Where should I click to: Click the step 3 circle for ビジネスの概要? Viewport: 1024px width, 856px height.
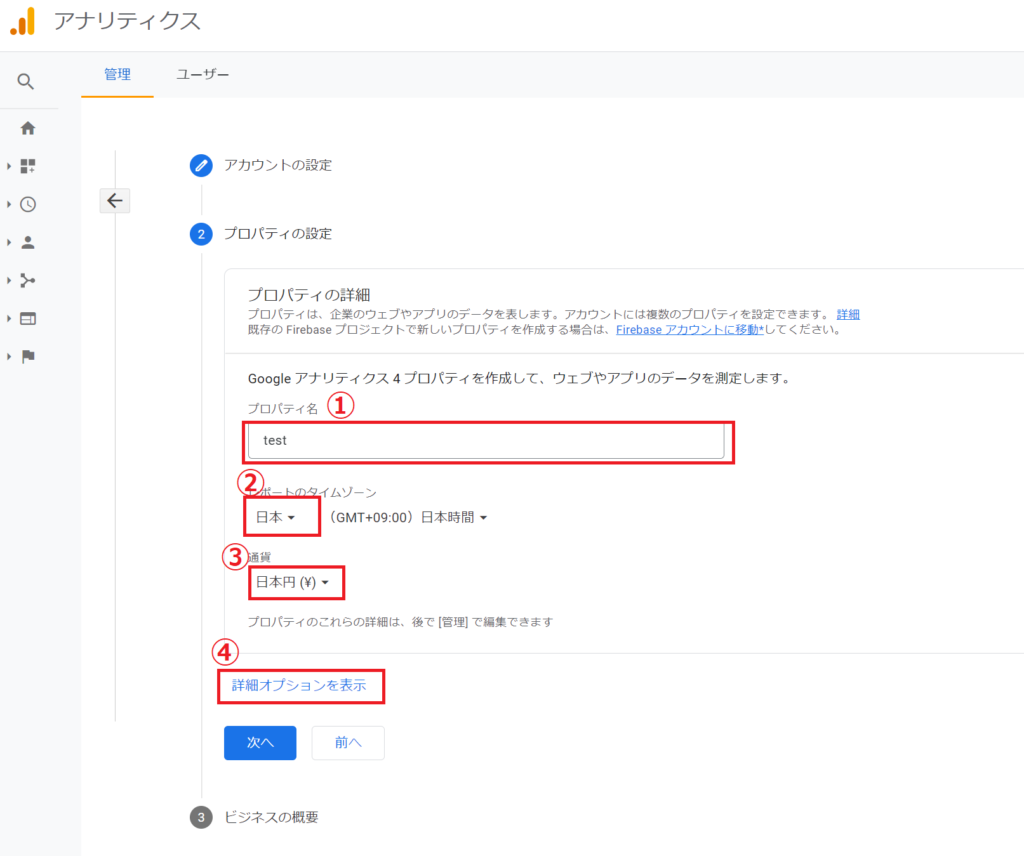(x=201, y=817)
